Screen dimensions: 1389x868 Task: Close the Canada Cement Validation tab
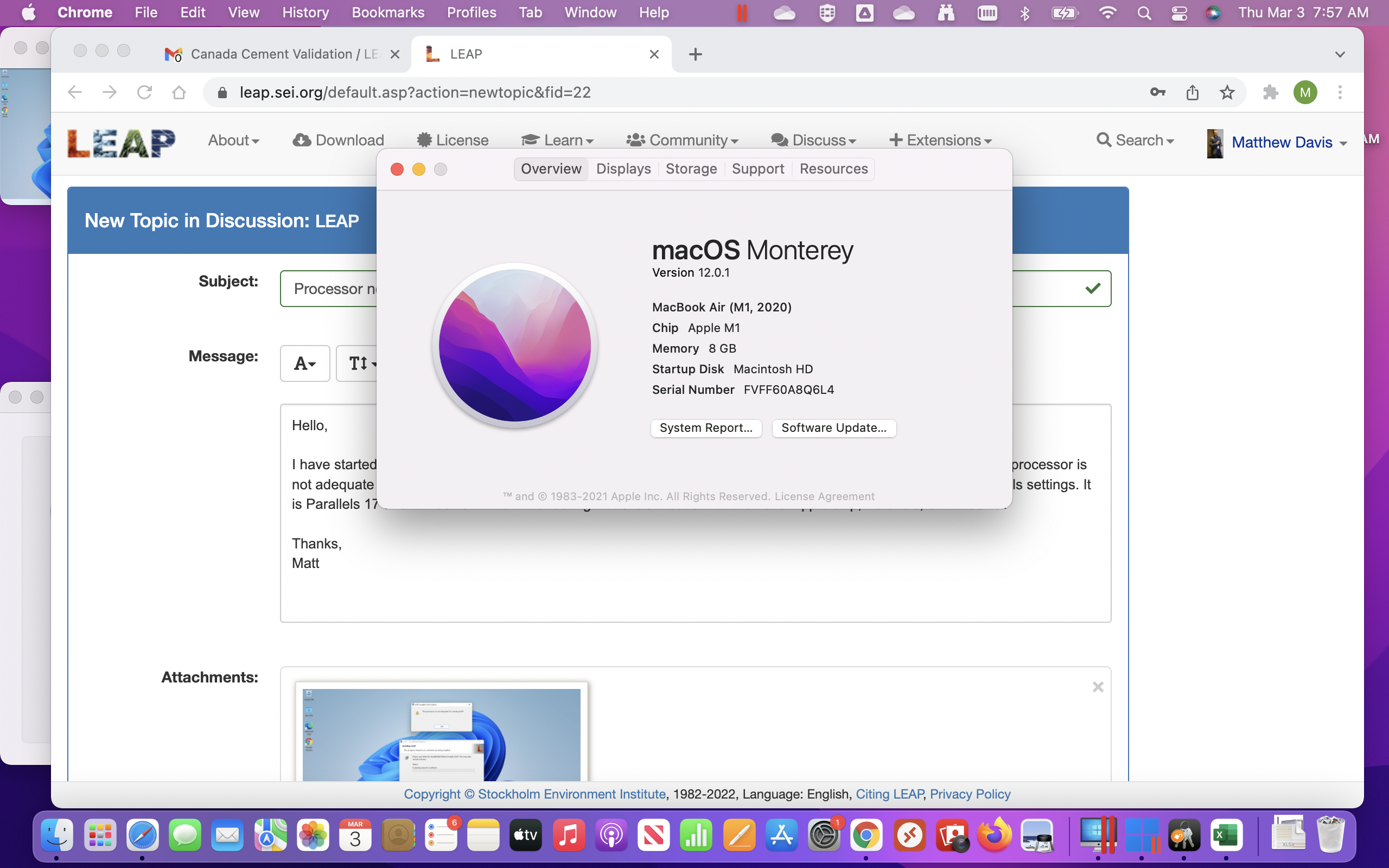pyautogui.click(x=395, y=55)
